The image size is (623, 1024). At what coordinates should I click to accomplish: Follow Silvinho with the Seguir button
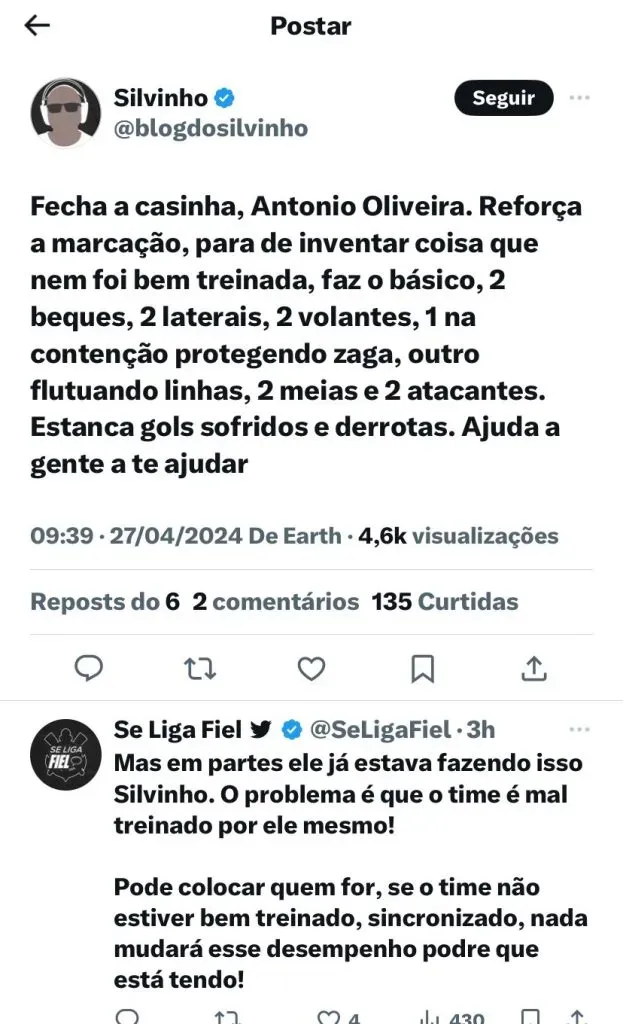pyautogui.click(x=503, y=98)
